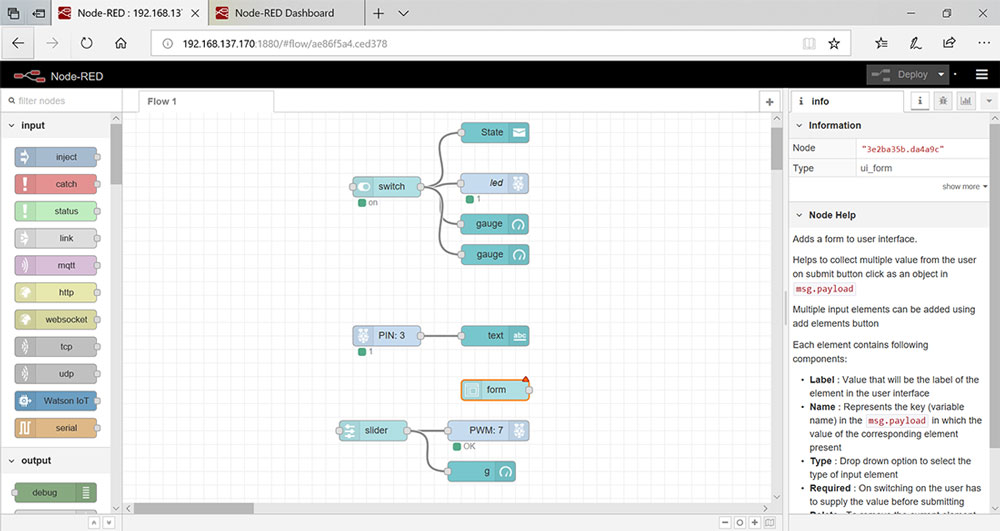Image resolution: width=1000 pixels, height=531 pixels.
Task: Toggle the canvas navigator map icon
Action: (769, 522)
